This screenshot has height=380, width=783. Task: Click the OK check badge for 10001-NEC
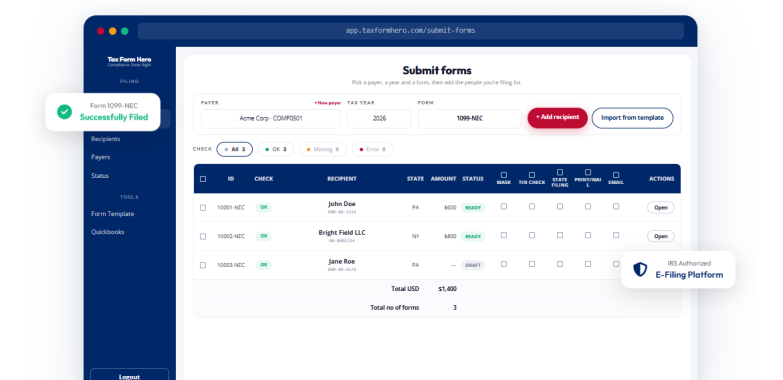pyautogui.click(x=264, y=208)
